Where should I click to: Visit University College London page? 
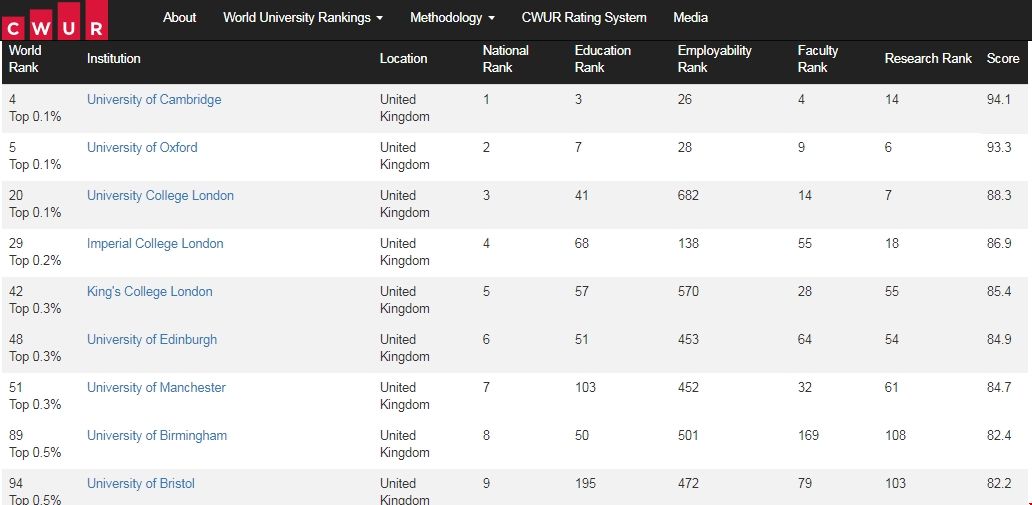coord(160,196)
